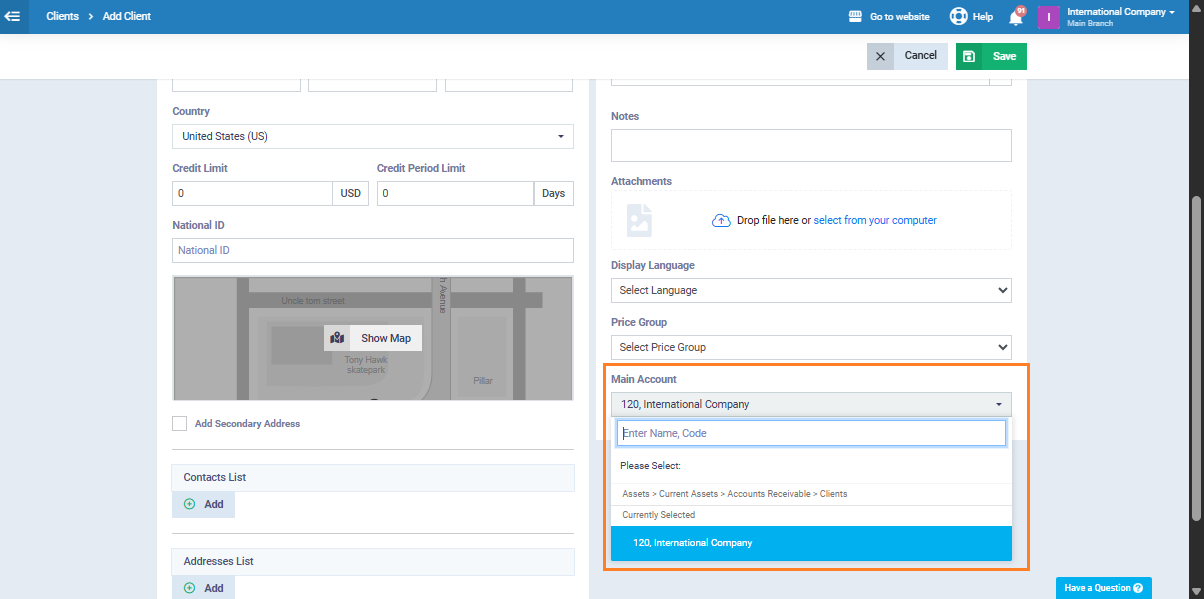Click select from your computer link
Viewport: 1204px width, 599px height.
875,220
